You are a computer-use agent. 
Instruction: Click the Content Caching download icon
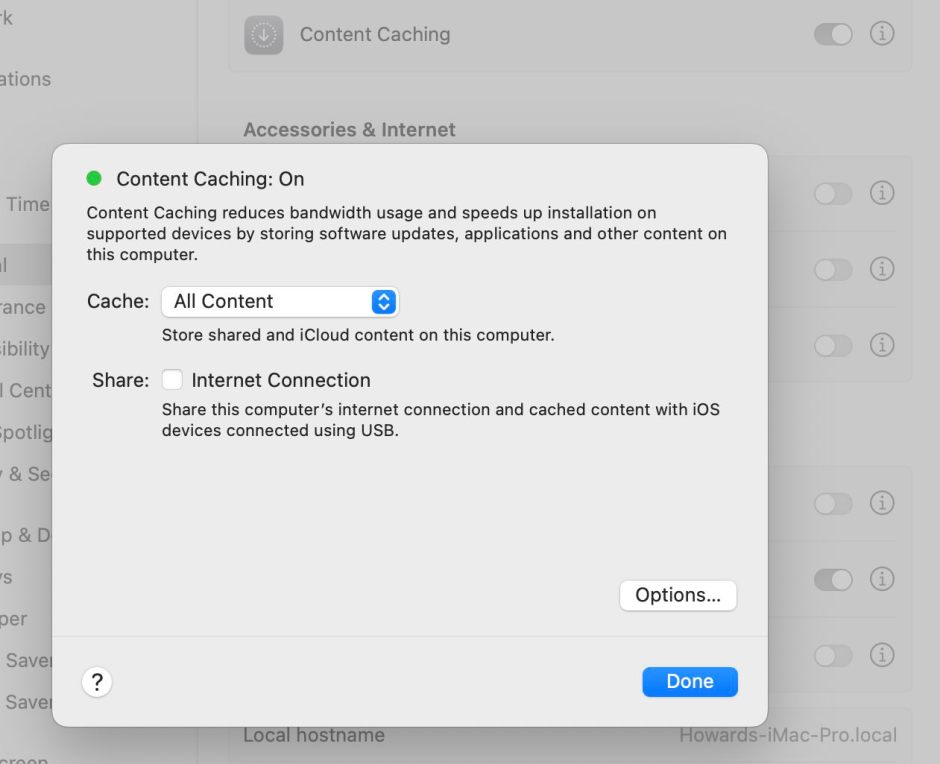[263, 34]
